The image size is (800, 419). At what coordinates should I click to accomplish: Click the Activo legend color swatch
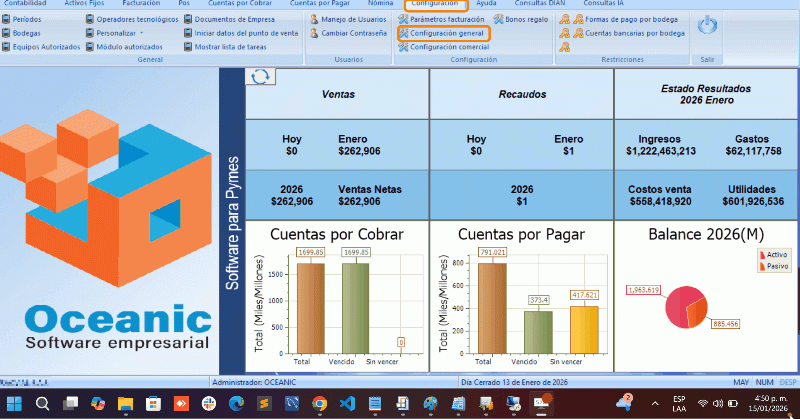763,256
